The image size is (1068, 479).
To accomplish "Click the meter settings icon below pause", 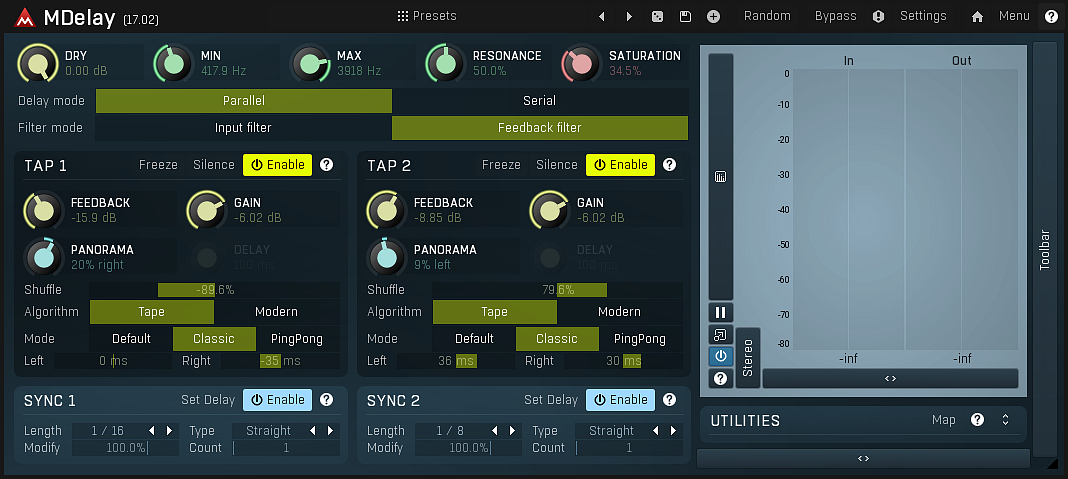I will click(x=721, y=335).
